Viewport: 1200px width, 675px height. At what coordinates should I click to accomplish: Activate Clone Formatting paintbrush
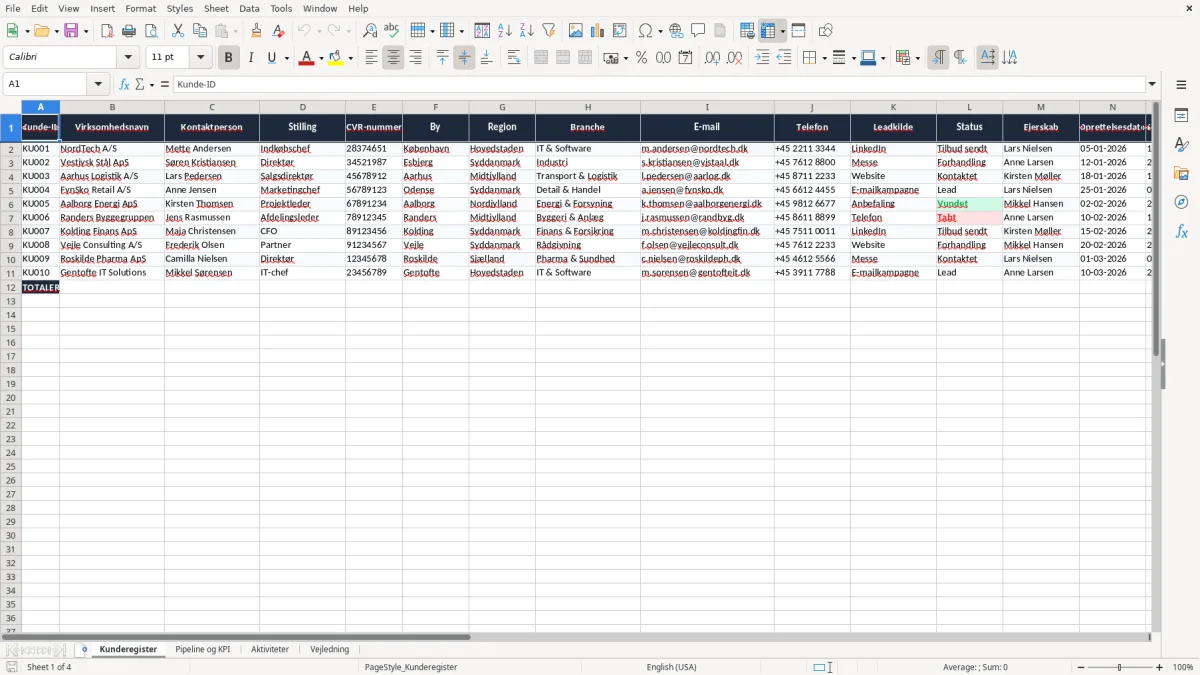pyautogui.click(x=257, y=31)
